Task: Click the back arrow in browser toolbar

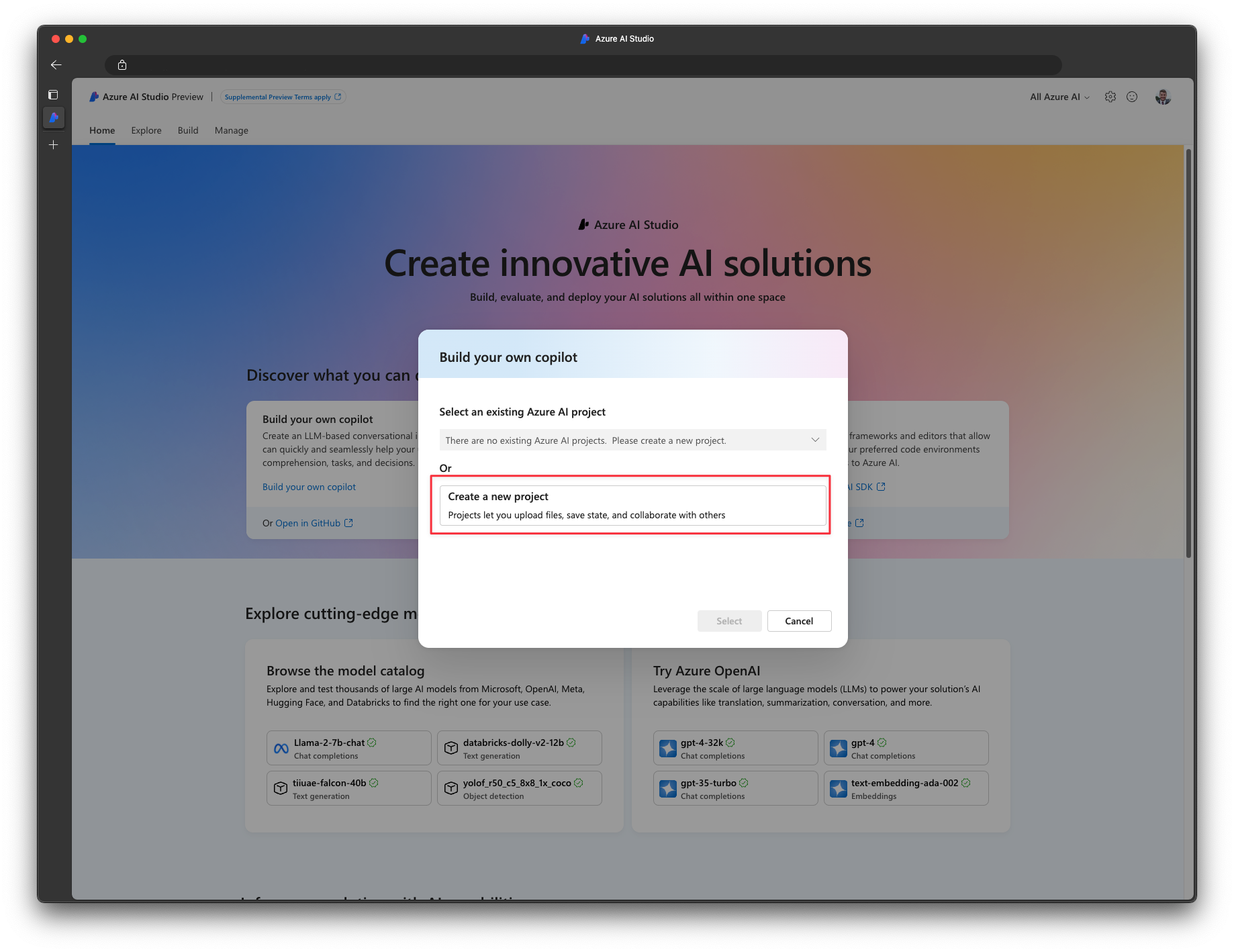Action: pyautogui.click(x=56, y=64)
